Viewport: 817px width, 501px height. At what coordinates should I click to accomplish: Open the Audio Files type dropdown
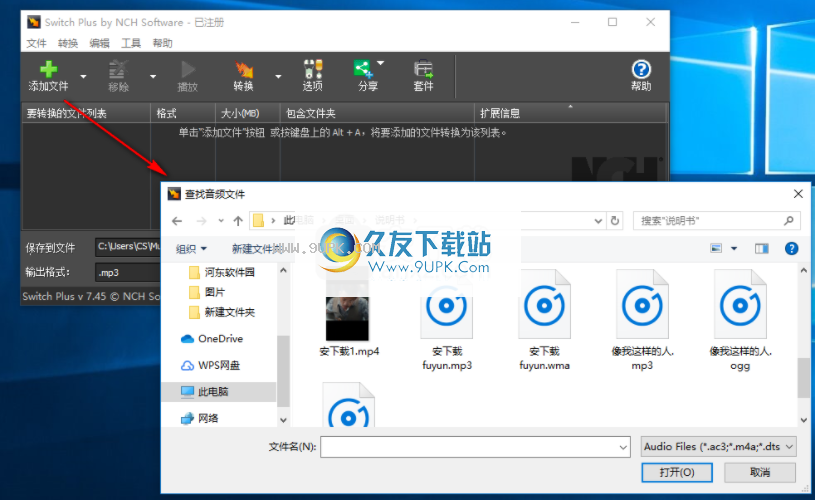pos(719,447)
